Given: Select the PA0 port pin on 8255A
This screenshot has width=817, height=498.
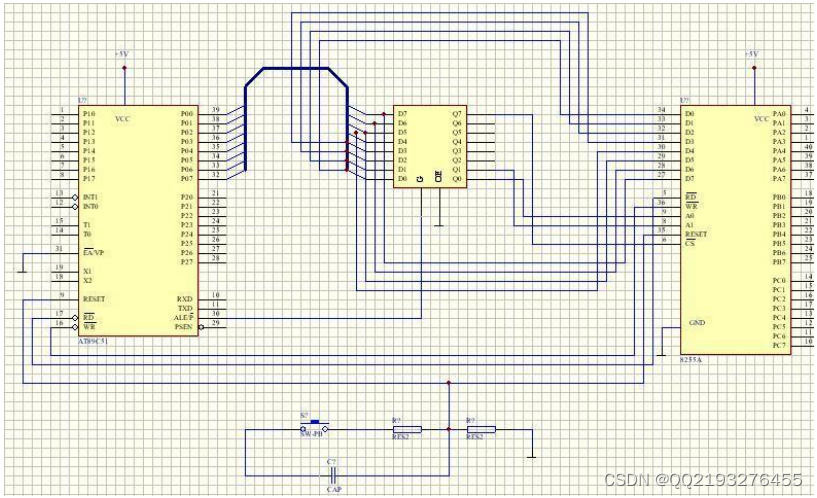Looking at the screenshot, I should 779,114.
